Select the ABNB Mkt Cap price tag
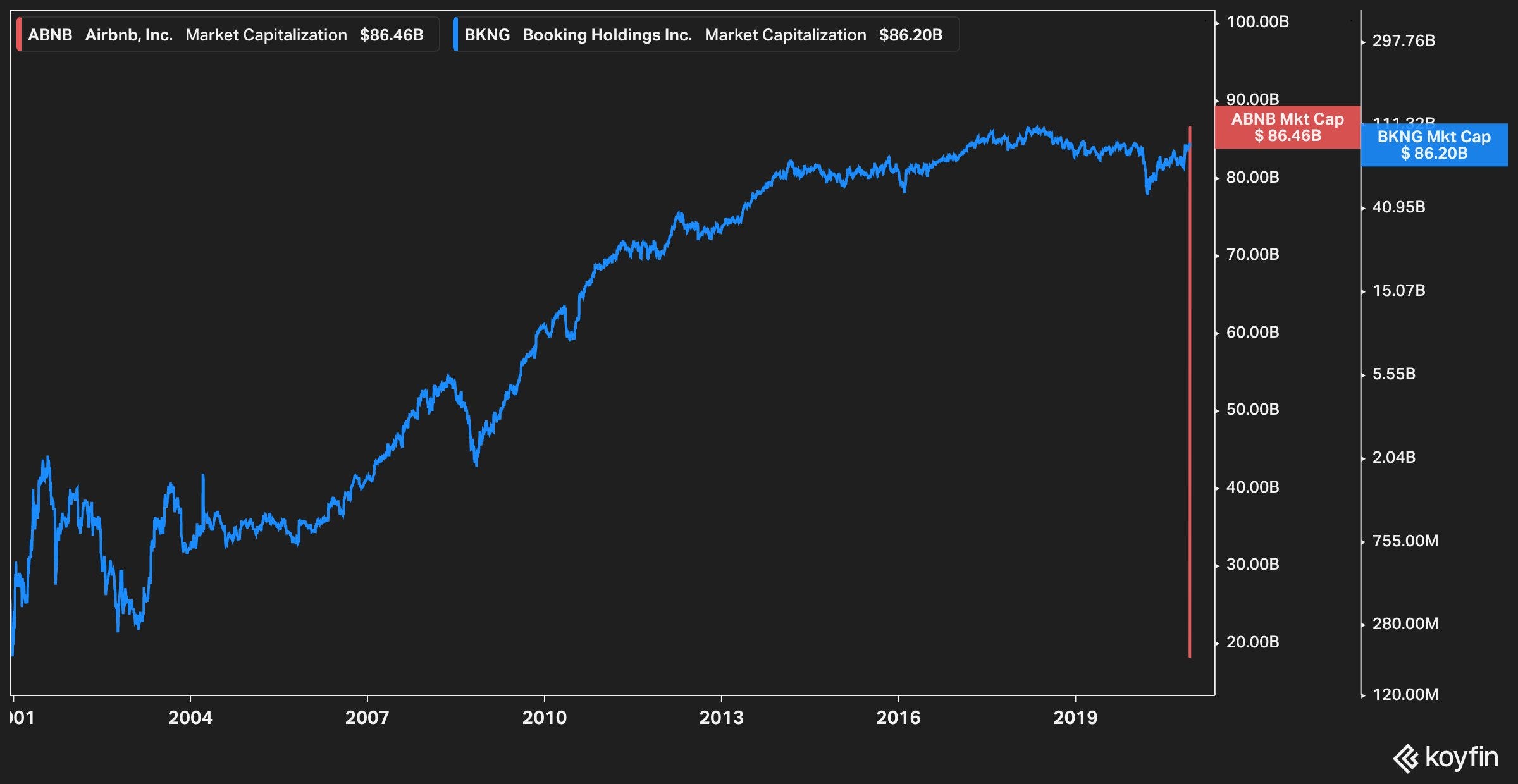 (1288, 127)
